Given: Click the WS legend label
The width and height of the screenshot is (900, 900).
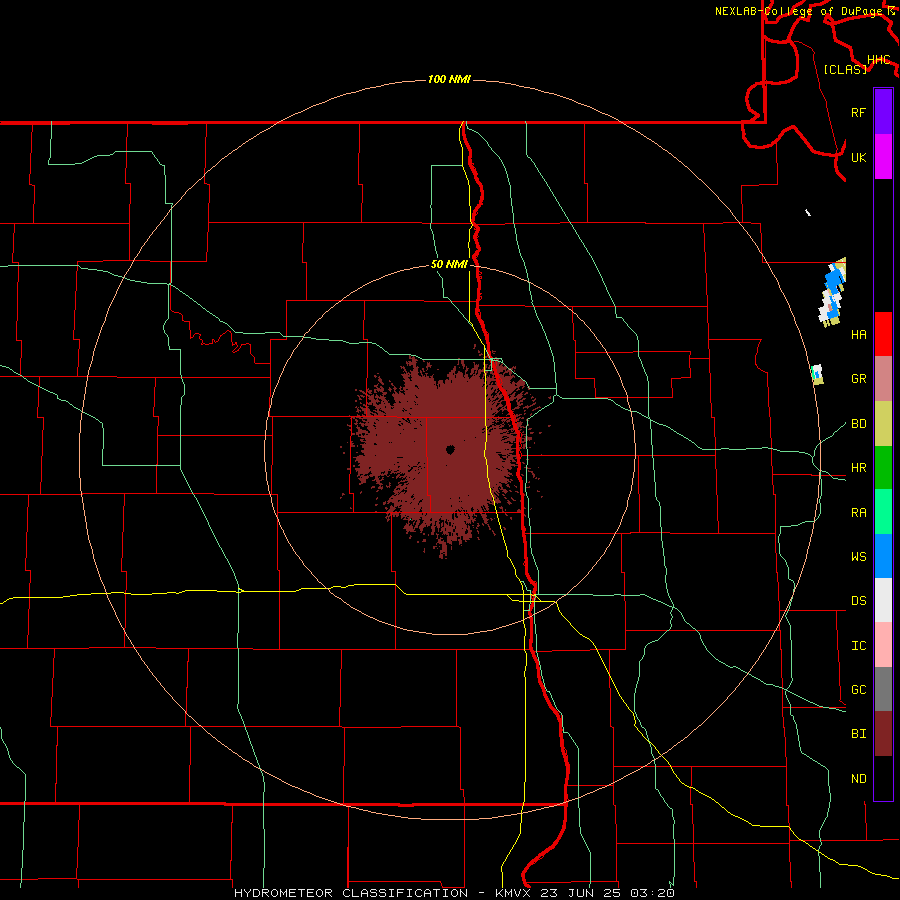Looking at the screenshot, I should 858,556.
